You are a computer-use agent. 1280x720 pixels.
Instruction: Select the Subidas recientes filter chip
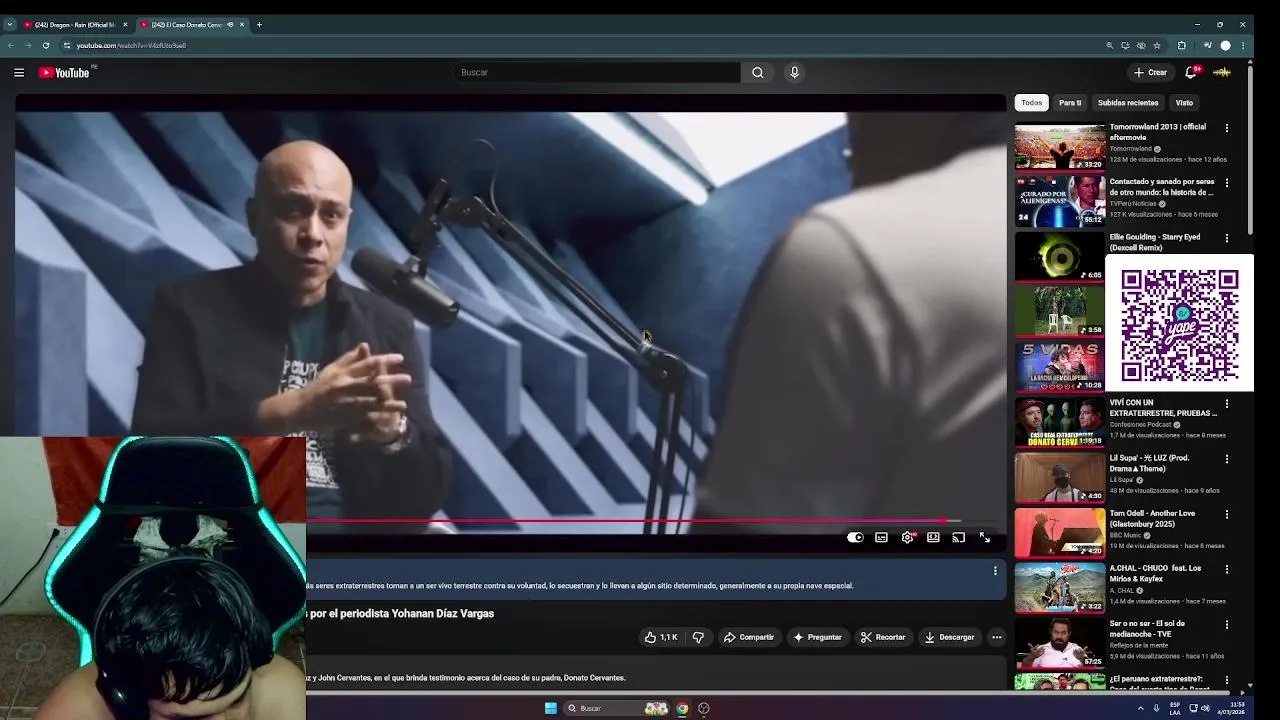tap(1128, 103)
